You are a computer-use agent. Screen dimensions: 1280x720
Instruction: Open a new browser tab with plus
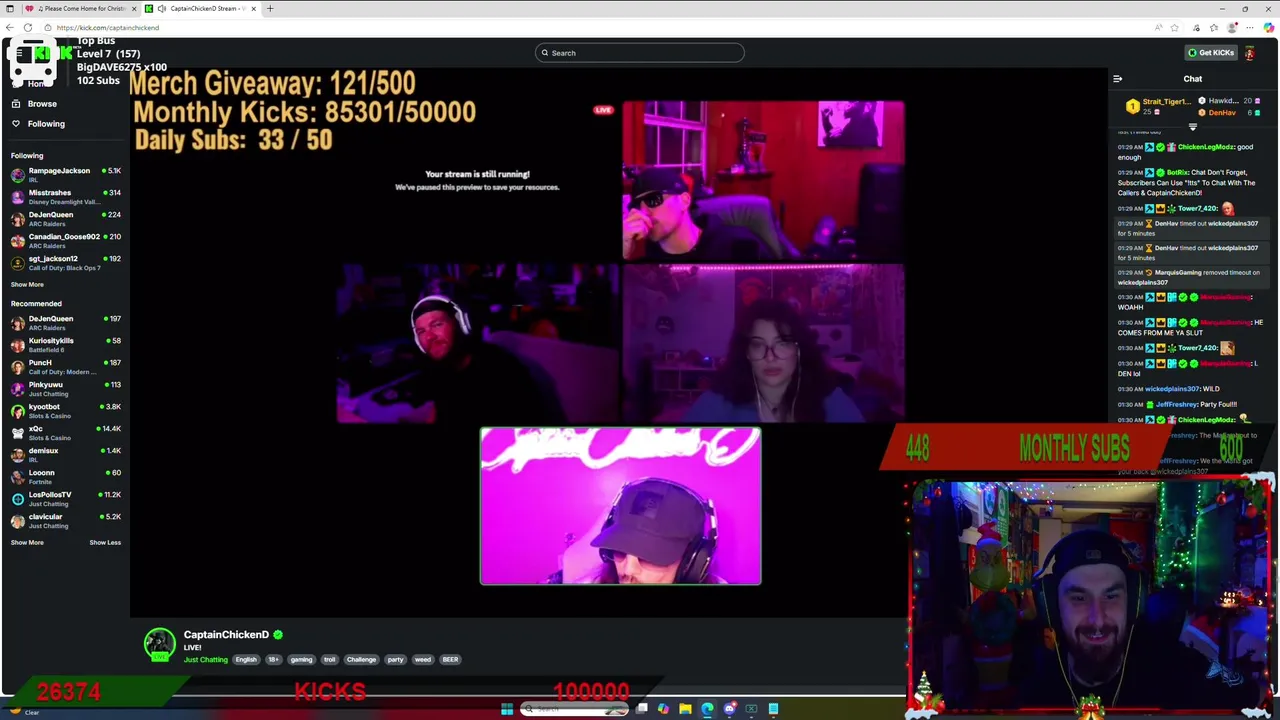[x=269, y=8]
